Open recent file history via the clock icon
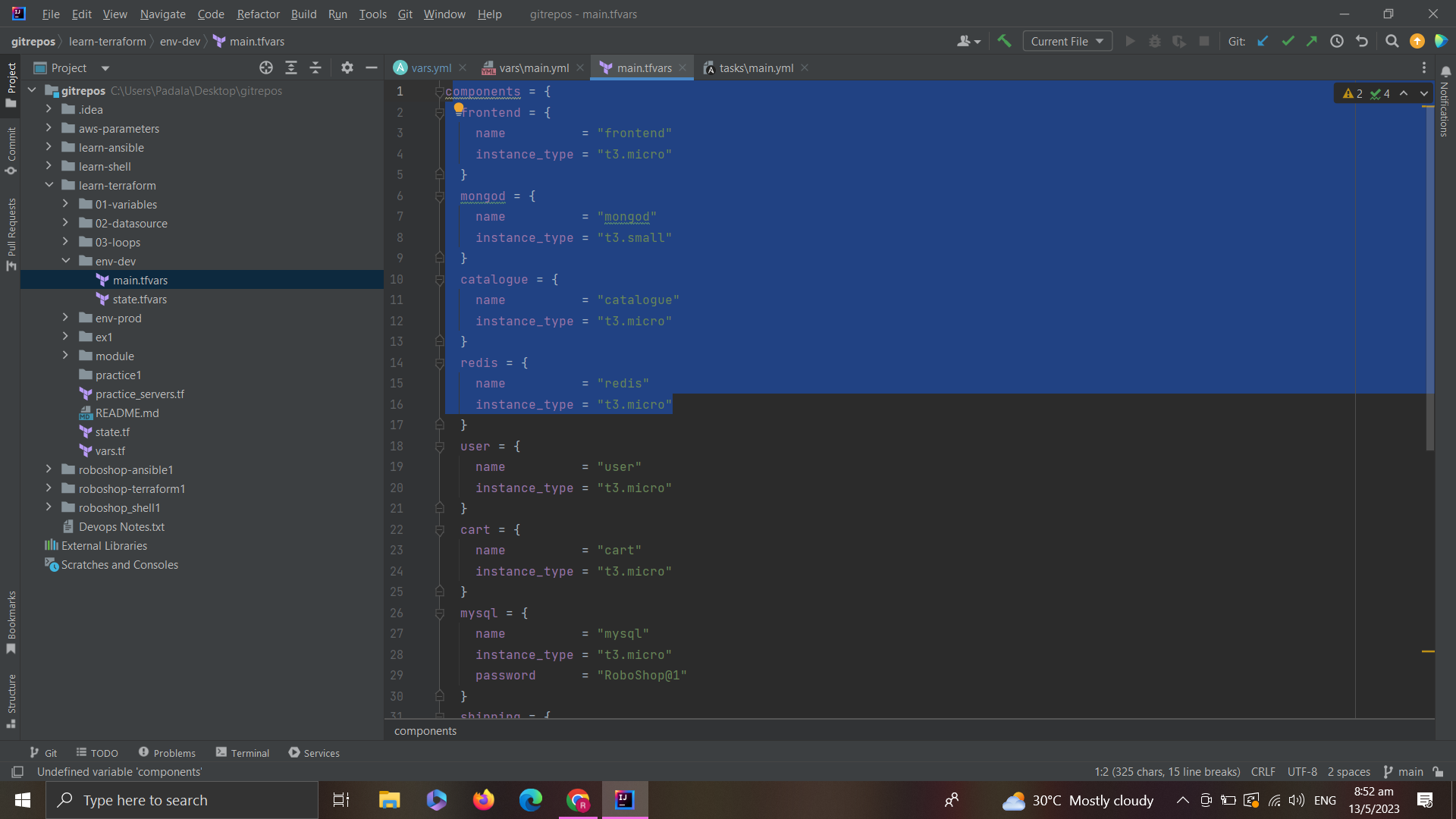The height and width of the screenshot is (819, 1456). (x=1337, y=41)
